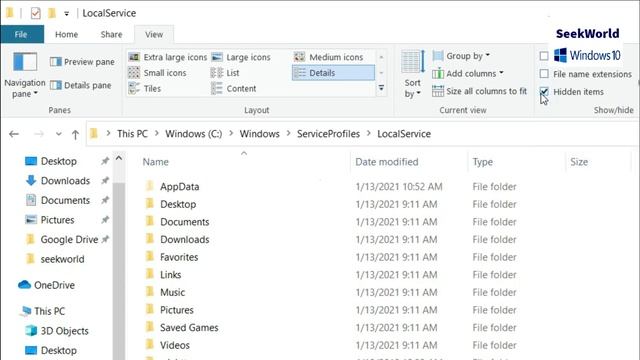The image size is (640, 360).
Task: Select the View ribbon tab
Action: point(154,35)
